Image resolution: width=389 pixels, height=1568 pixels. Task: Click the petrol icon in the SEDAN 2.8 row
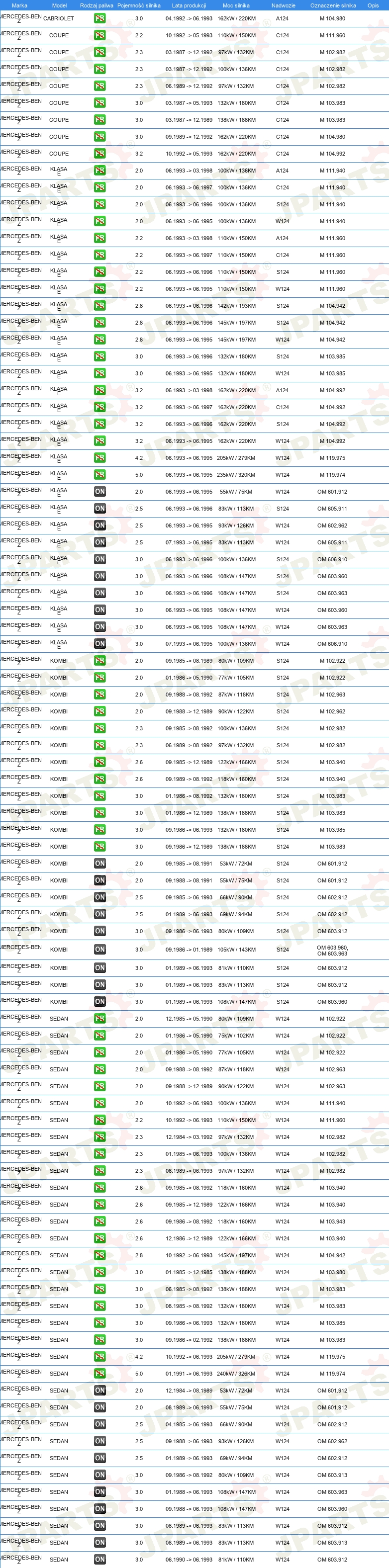pos(100,1255)
